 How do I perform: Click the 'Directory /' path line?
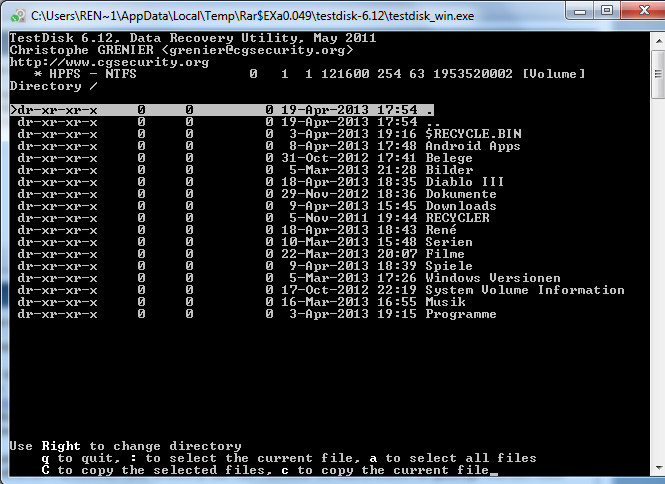[53, 86]
